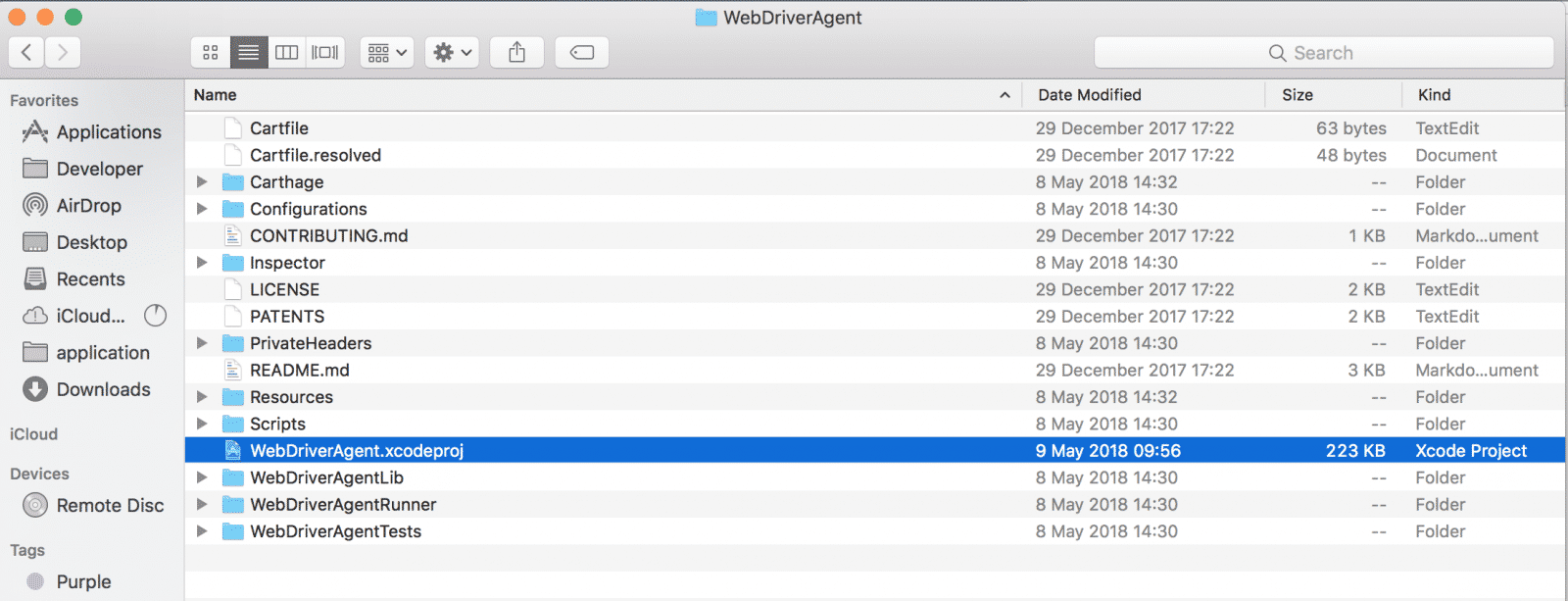Click the Edit Tags button
This screenshot has width=1568, height=601.
(582, 53)
